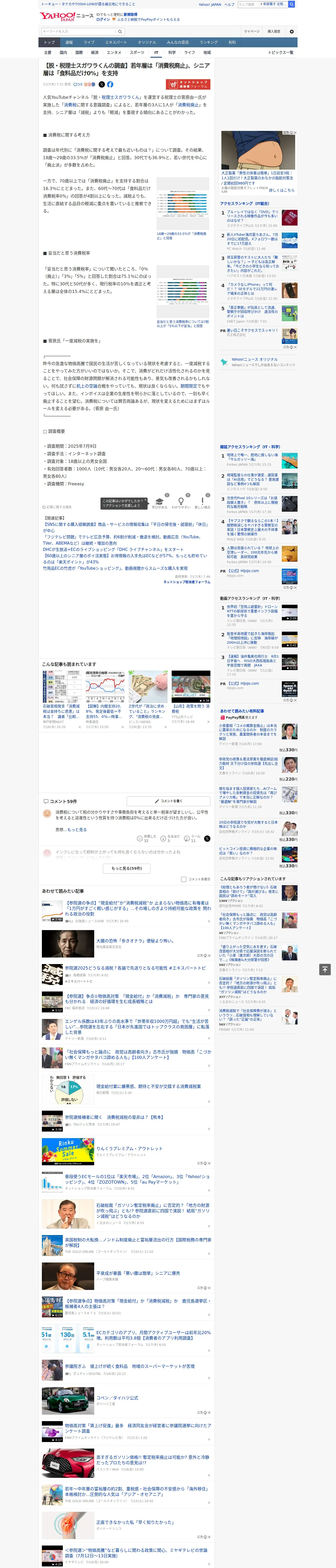Viewport: 336px width, 1568px height.
Task: Click the コメントを書く button
Action: [x=169, y=801]
